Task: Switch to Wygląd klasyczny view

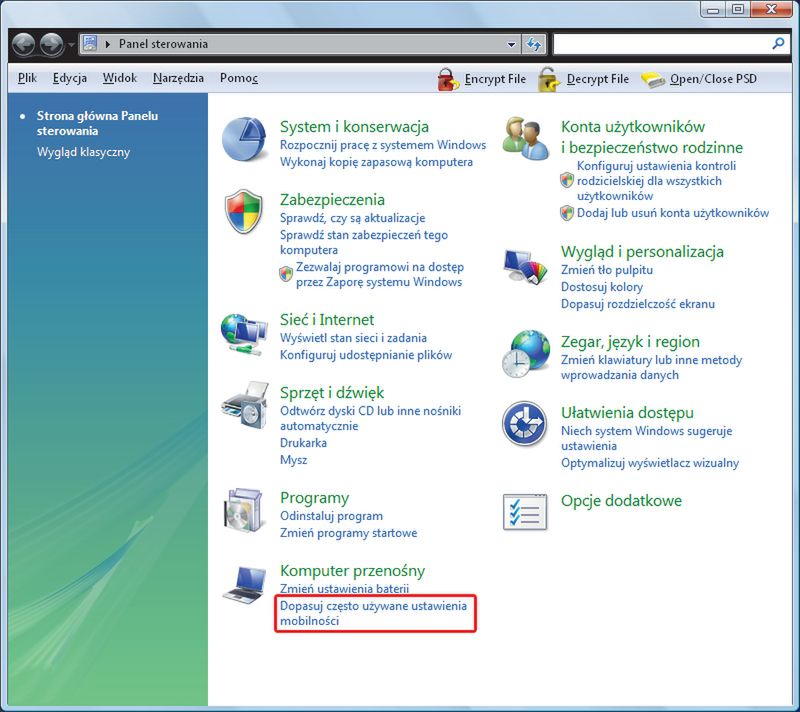Action: click(83, 152)
